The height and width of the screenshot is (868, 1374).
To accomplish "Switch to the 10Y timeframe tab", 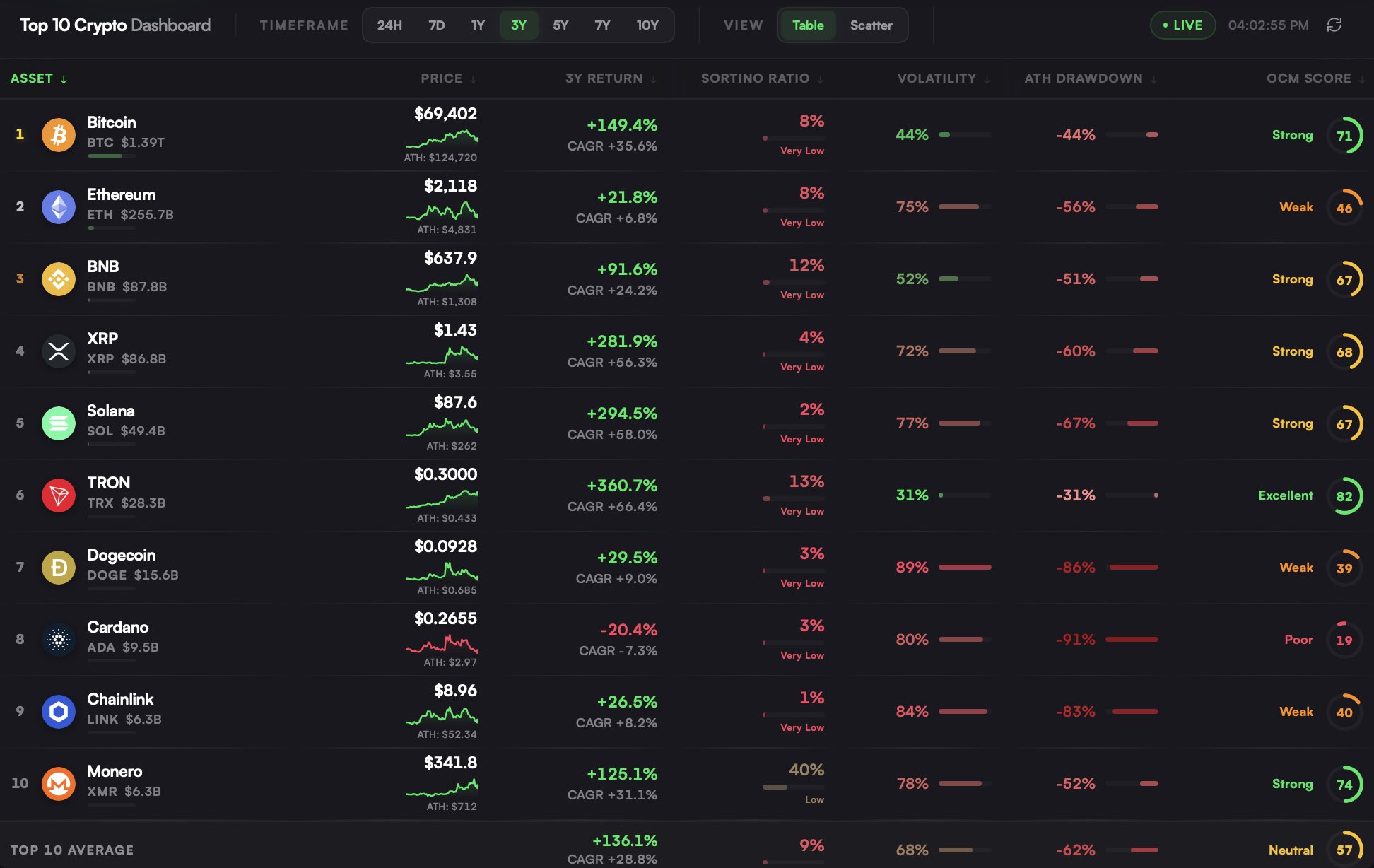I will coord(647,25).
